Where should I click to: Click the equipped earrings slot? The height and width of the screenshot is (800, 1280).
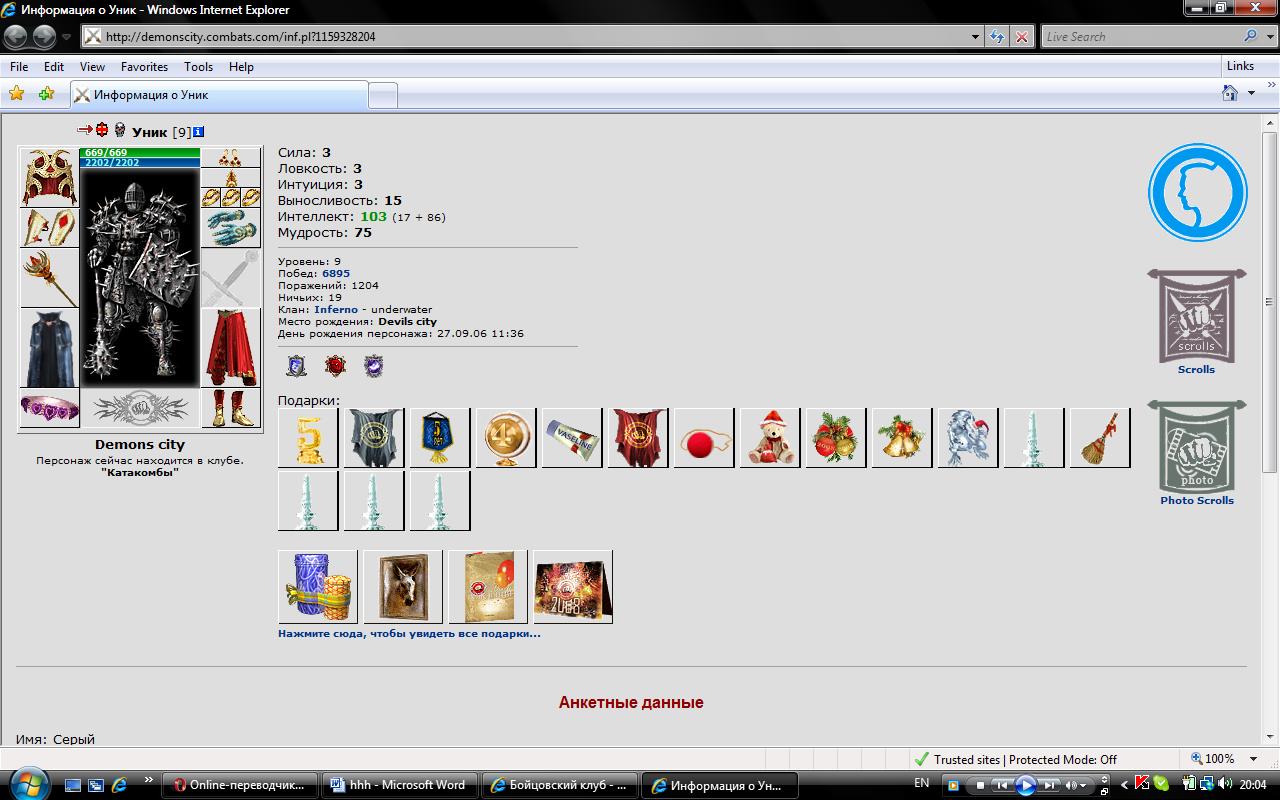click(231, 158)
